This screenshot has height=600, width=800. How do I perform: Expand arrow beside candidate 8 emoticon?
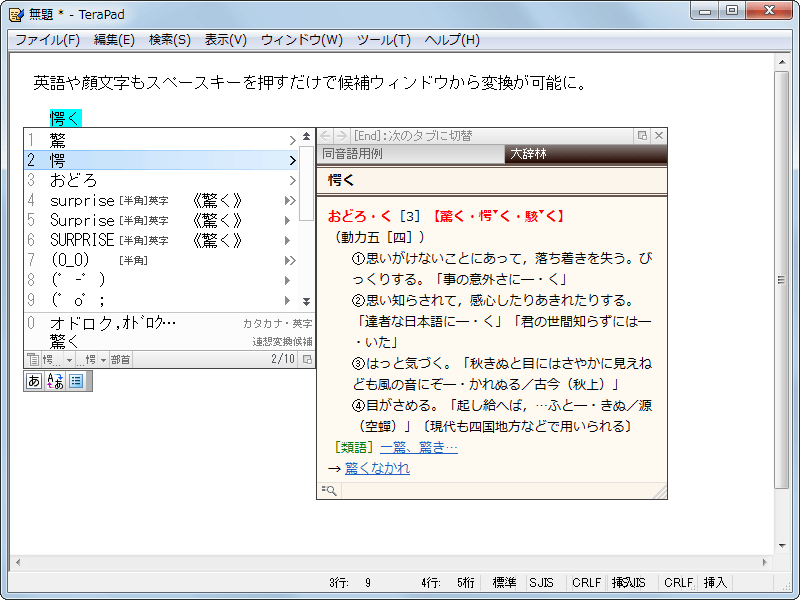point(288,280)
